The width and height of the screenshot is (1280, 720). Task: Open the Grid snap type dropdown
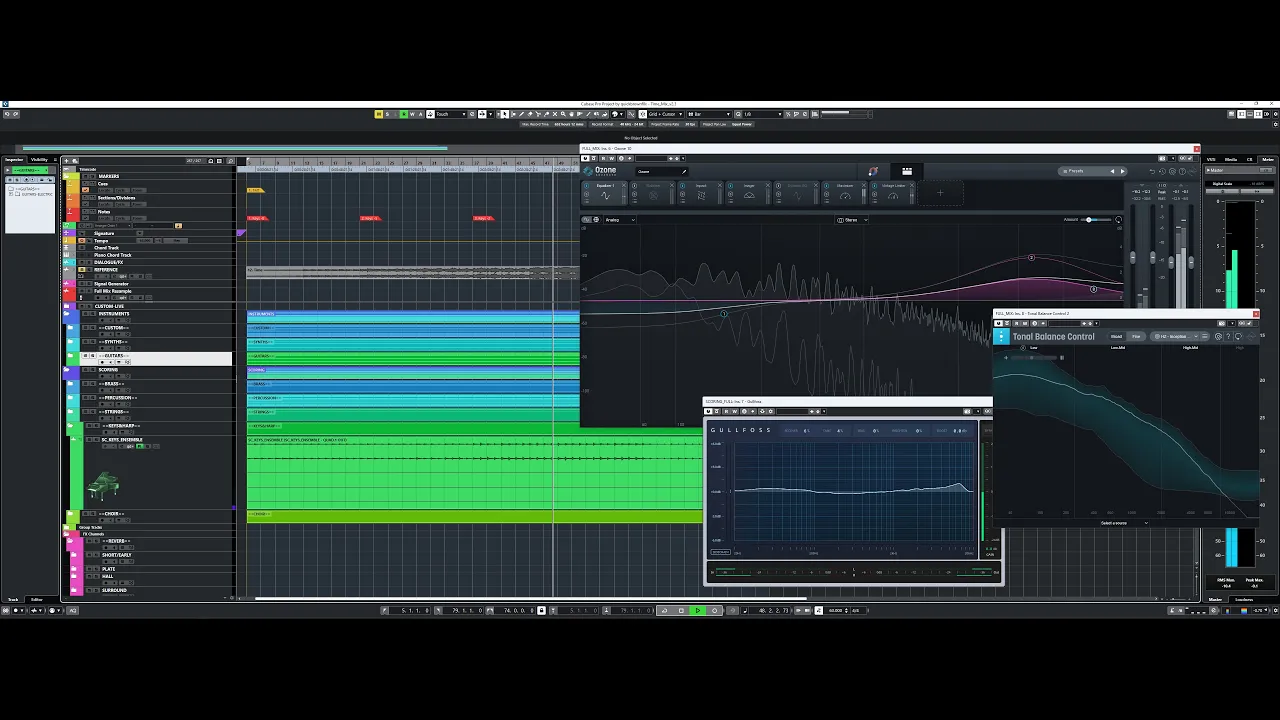666,114
